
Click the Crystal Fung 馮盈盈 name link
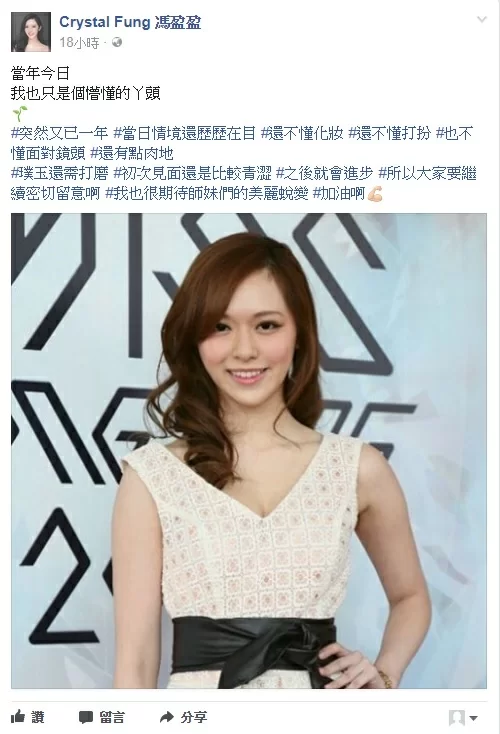pyautogui.click(x=131, y=22)
